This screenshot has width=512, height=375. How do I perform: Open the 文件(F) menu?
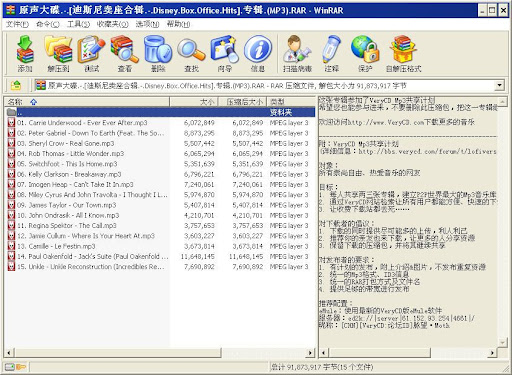tap(17, 24)
